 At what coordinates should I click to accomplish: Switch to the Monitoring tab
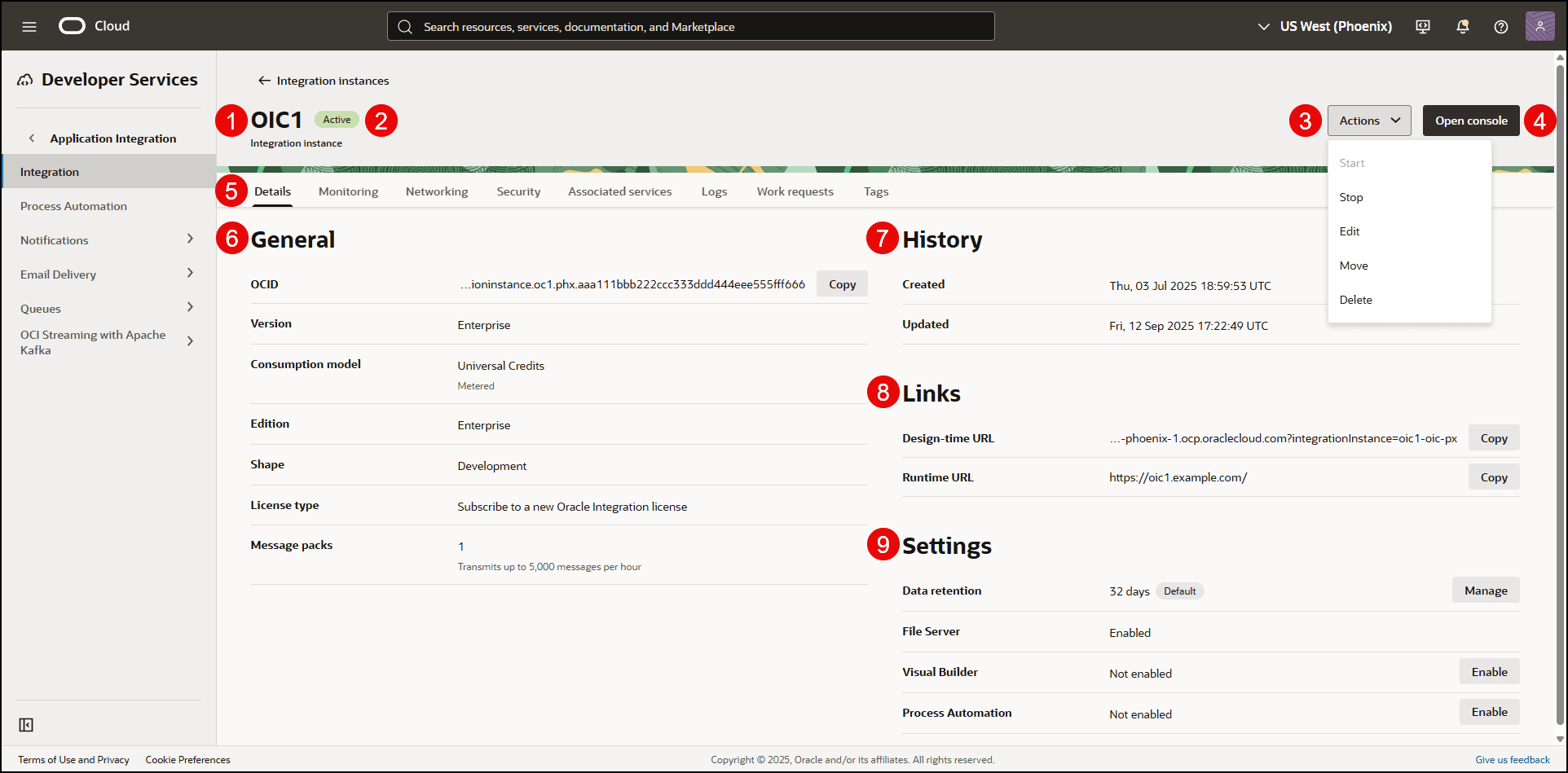coord(348,191)
